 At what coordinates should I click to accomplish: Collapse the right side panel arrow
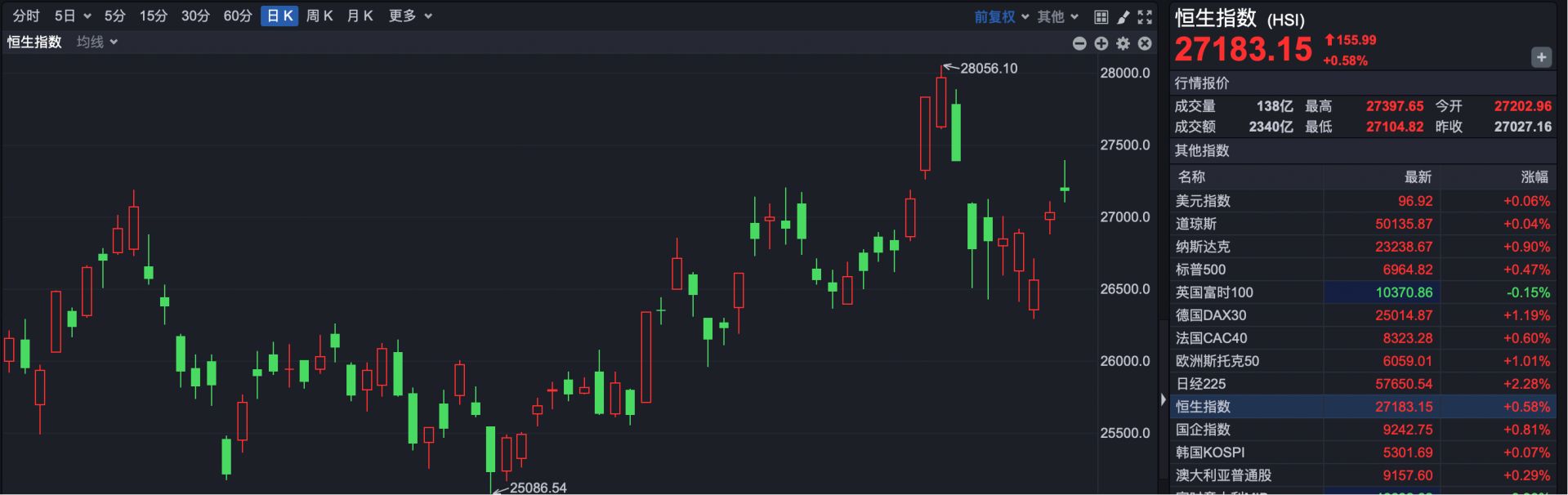point(1164,400)
